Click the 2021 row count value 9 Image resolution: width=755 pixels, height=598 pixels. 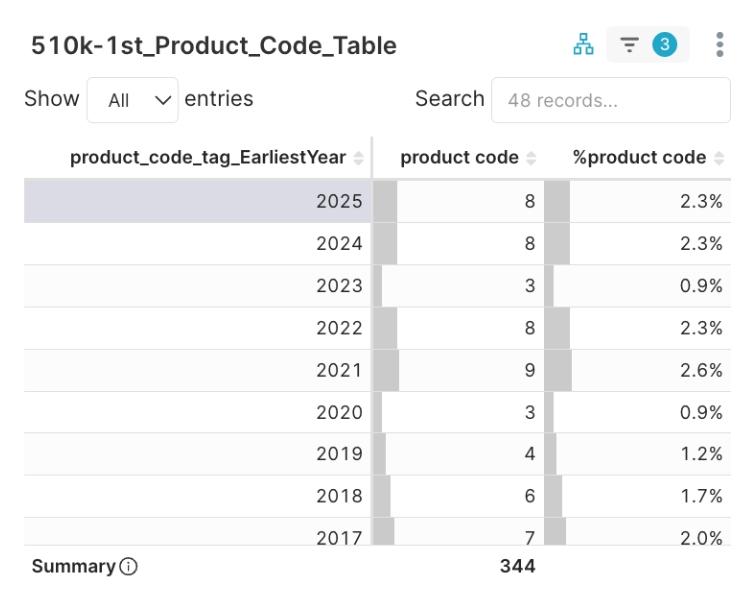(x=530, y=370)
